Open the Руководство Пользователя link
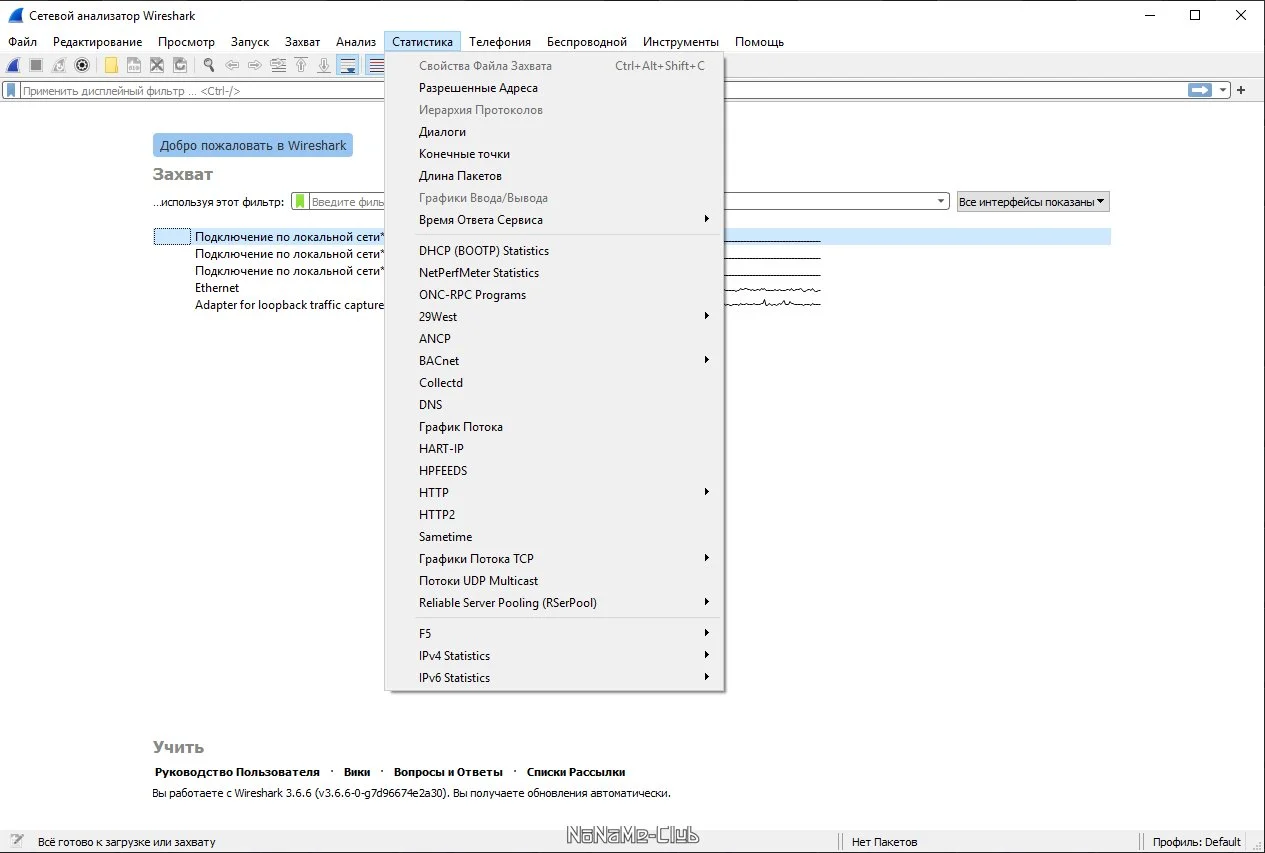The width and height of the screenshot is (1265, 853). click(237, 772)
